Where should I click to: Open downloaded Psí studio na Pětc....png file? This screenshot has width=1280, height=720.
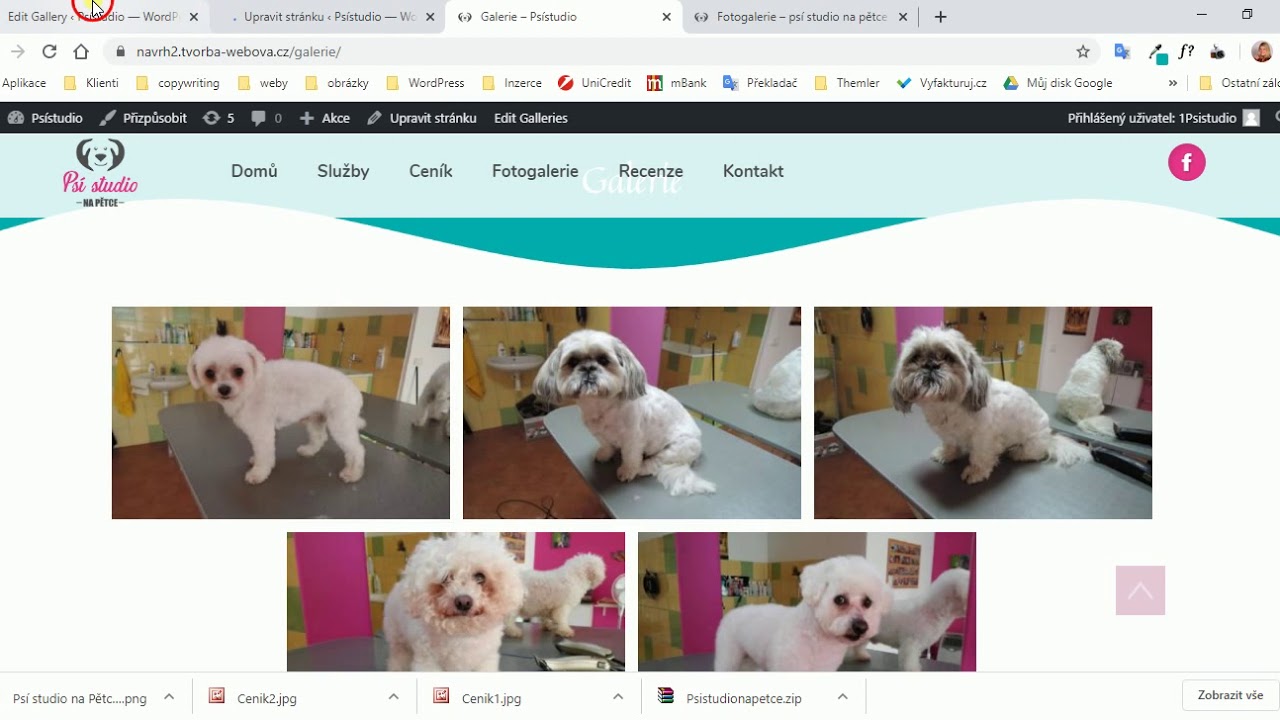click(x=80, y=698)
